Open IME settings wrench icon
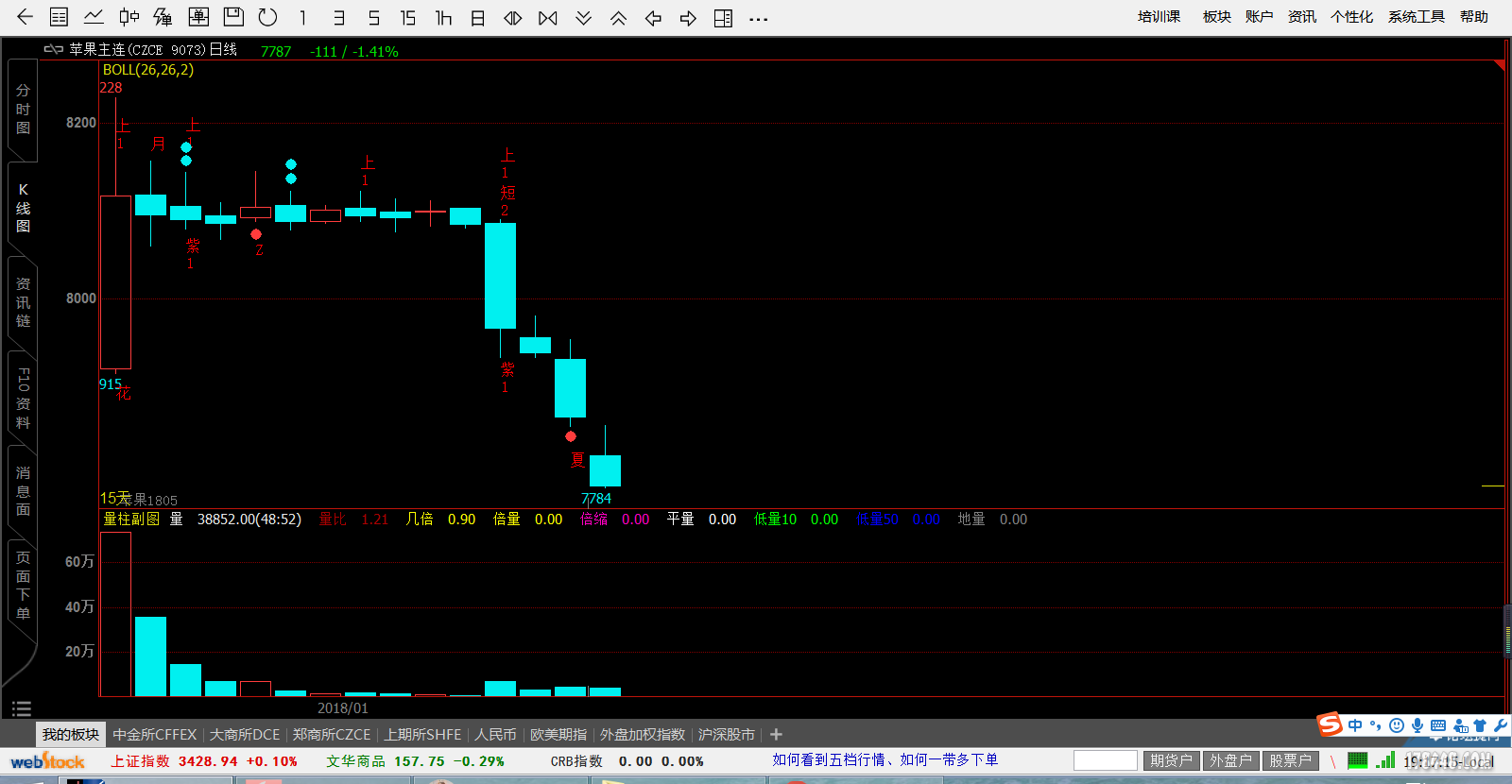 pos(1501,725)
